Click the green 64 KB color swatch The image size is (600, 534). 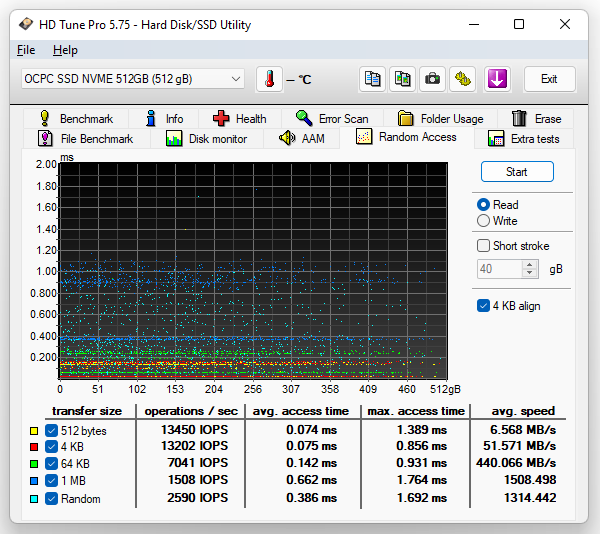[34, 464]
